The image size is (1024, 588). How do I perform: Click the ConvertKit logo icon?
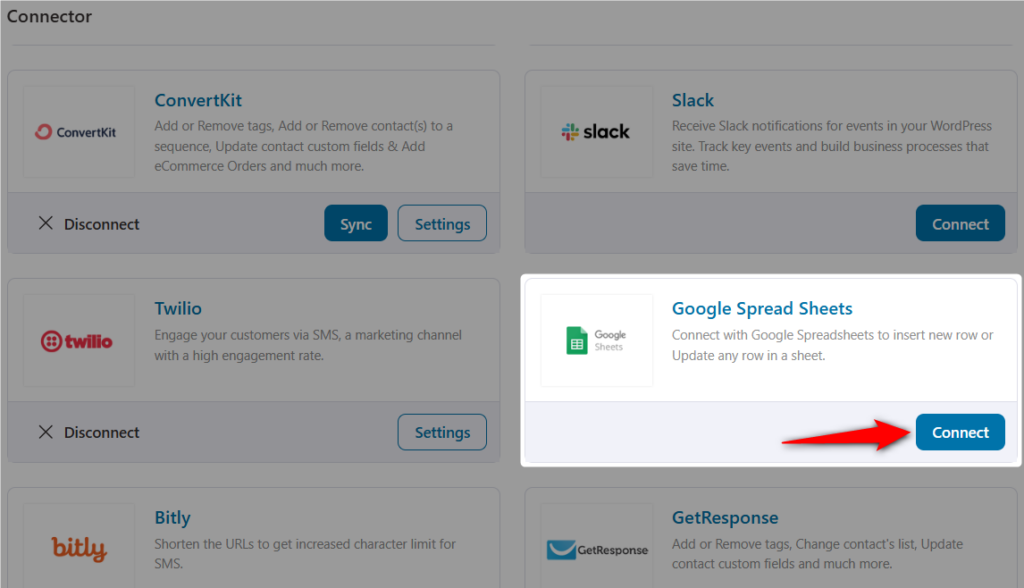click(79, 131)
